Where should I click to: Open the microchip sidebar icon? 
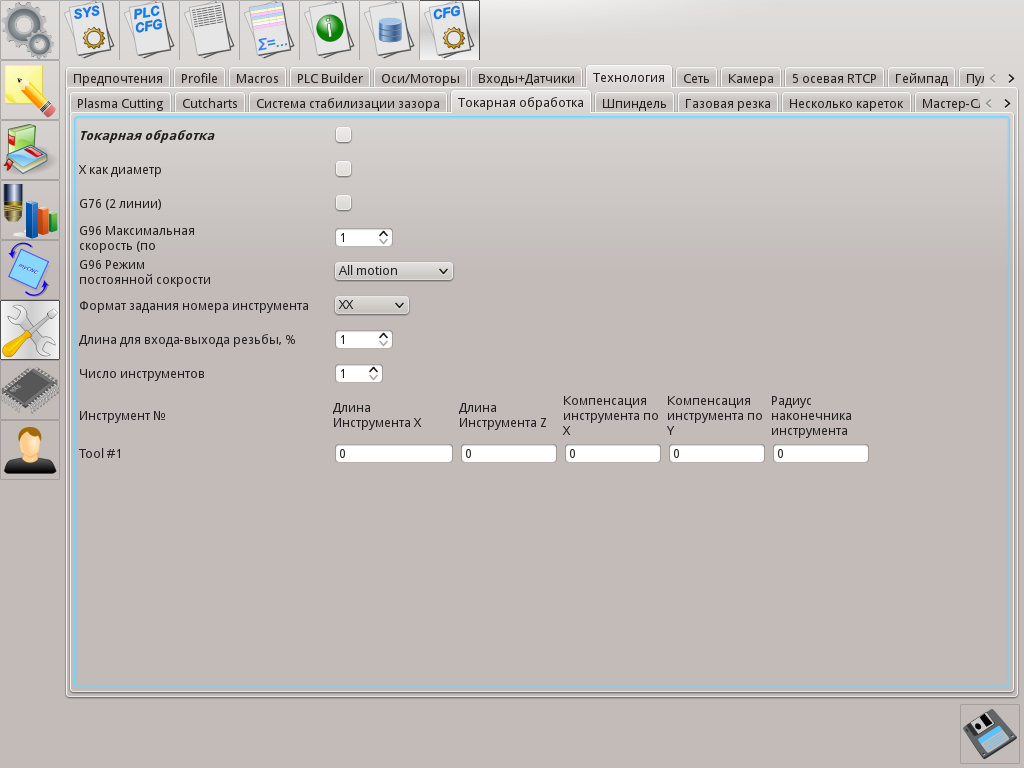click(x=30, y=390)
